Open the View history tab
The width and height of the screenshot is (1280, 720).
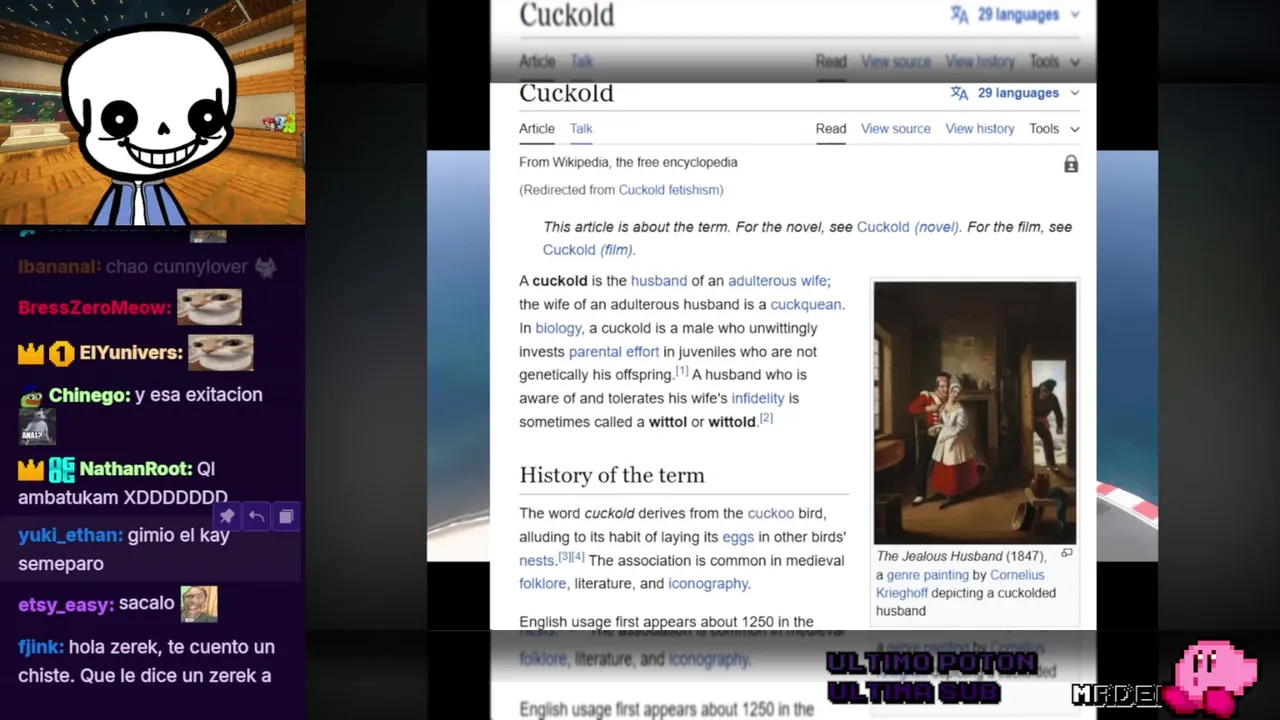point(980,128)
